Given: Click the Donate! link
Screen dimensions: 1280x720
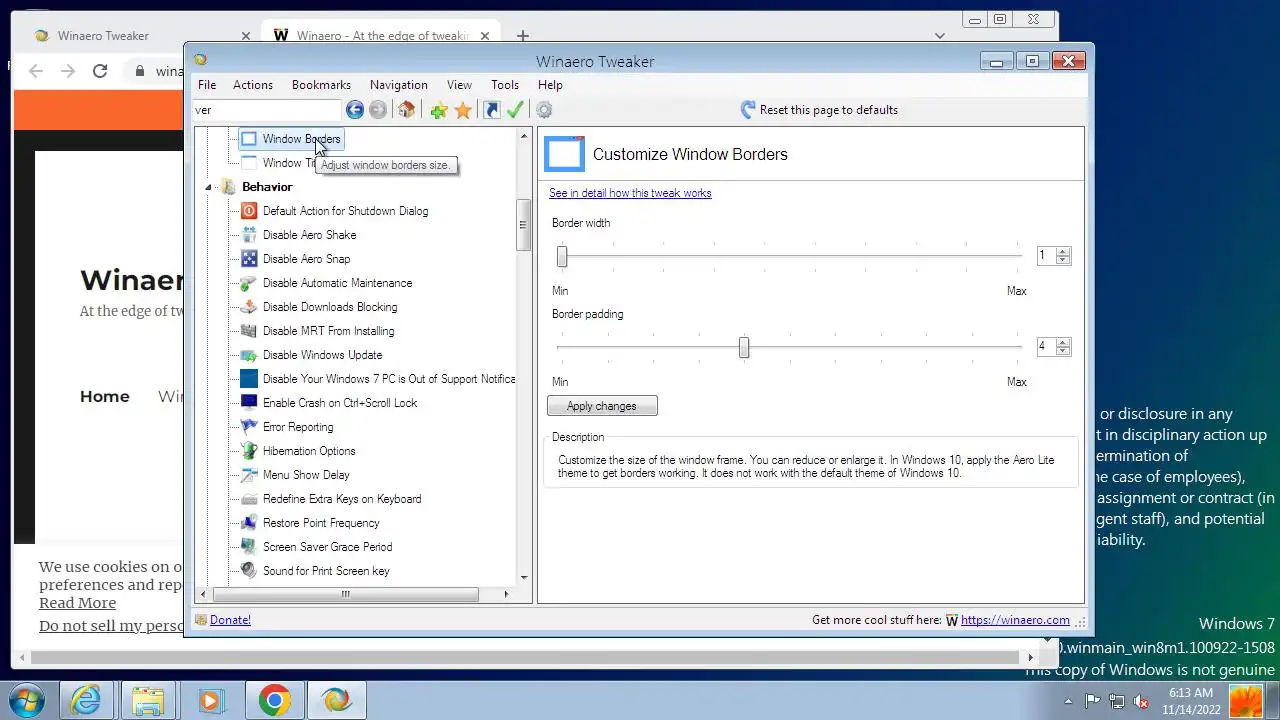Looking at the screenshot, I should (x=230, y=620).
